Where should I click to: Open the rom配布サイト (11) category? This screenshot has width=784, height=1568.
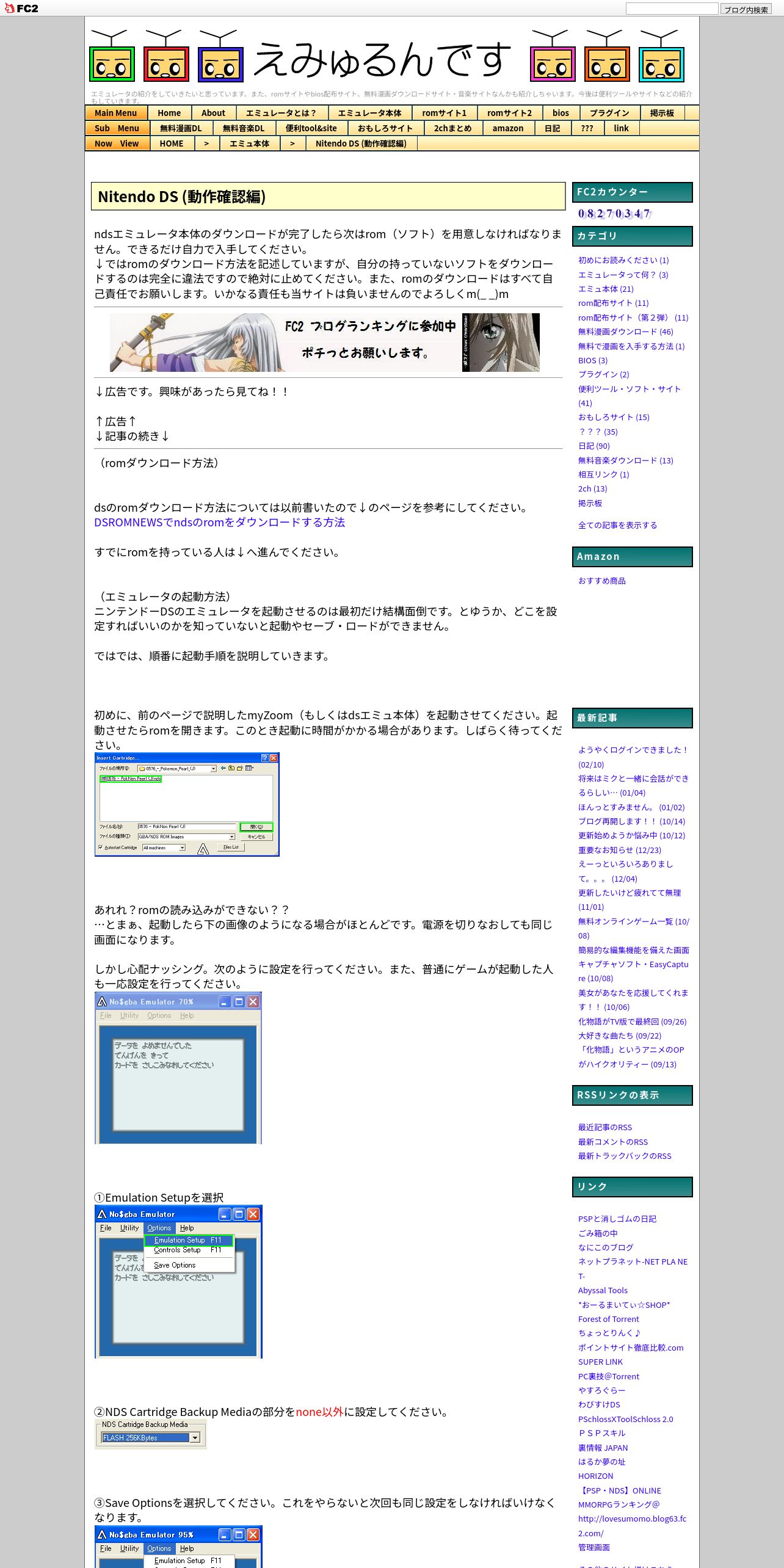point(614,303)
